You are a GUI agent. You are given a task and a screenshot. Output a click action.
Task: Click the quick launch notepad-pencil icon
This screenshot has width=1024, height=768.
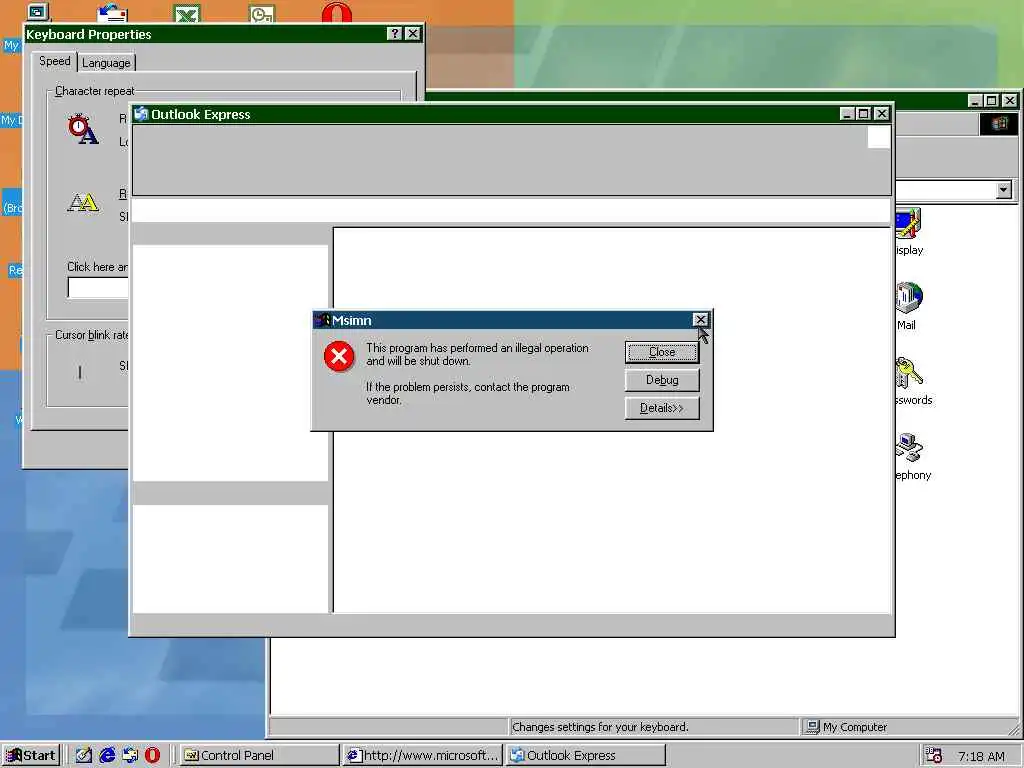tap(84, 756)
